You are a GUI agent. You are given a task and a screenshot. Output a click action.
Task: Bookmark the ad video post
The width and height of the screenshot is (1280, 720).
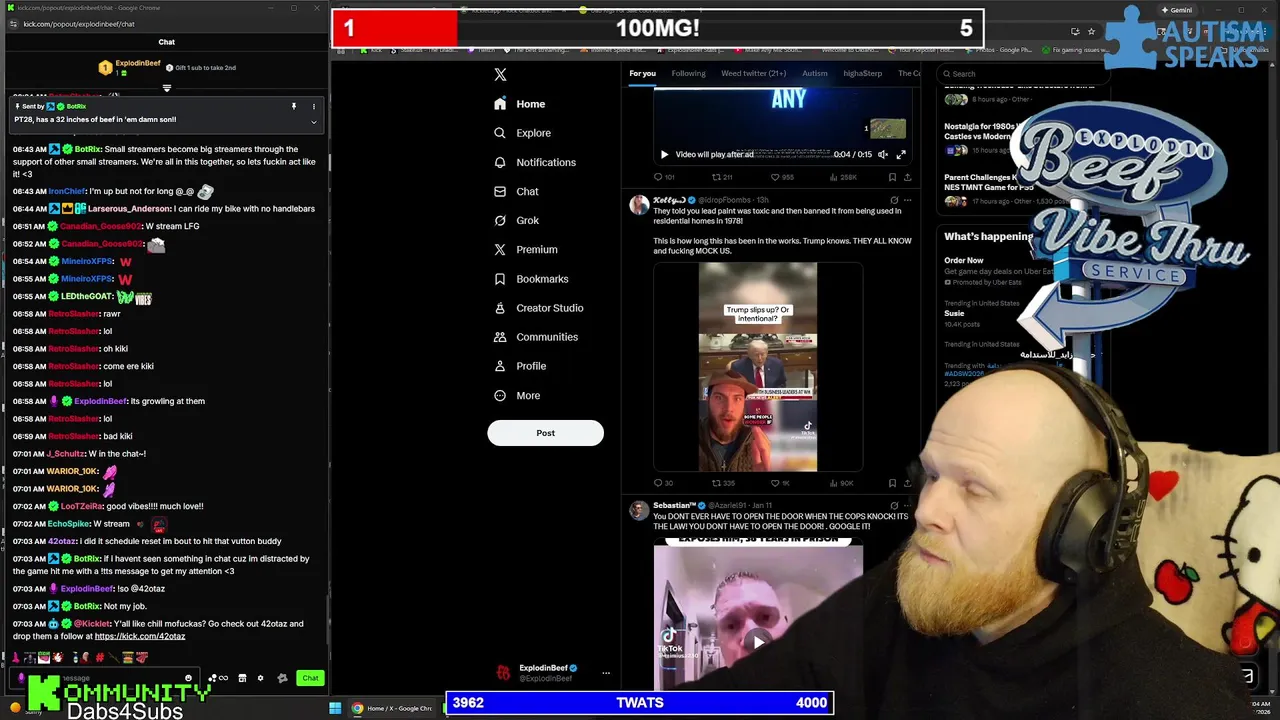tap(892, 177)
